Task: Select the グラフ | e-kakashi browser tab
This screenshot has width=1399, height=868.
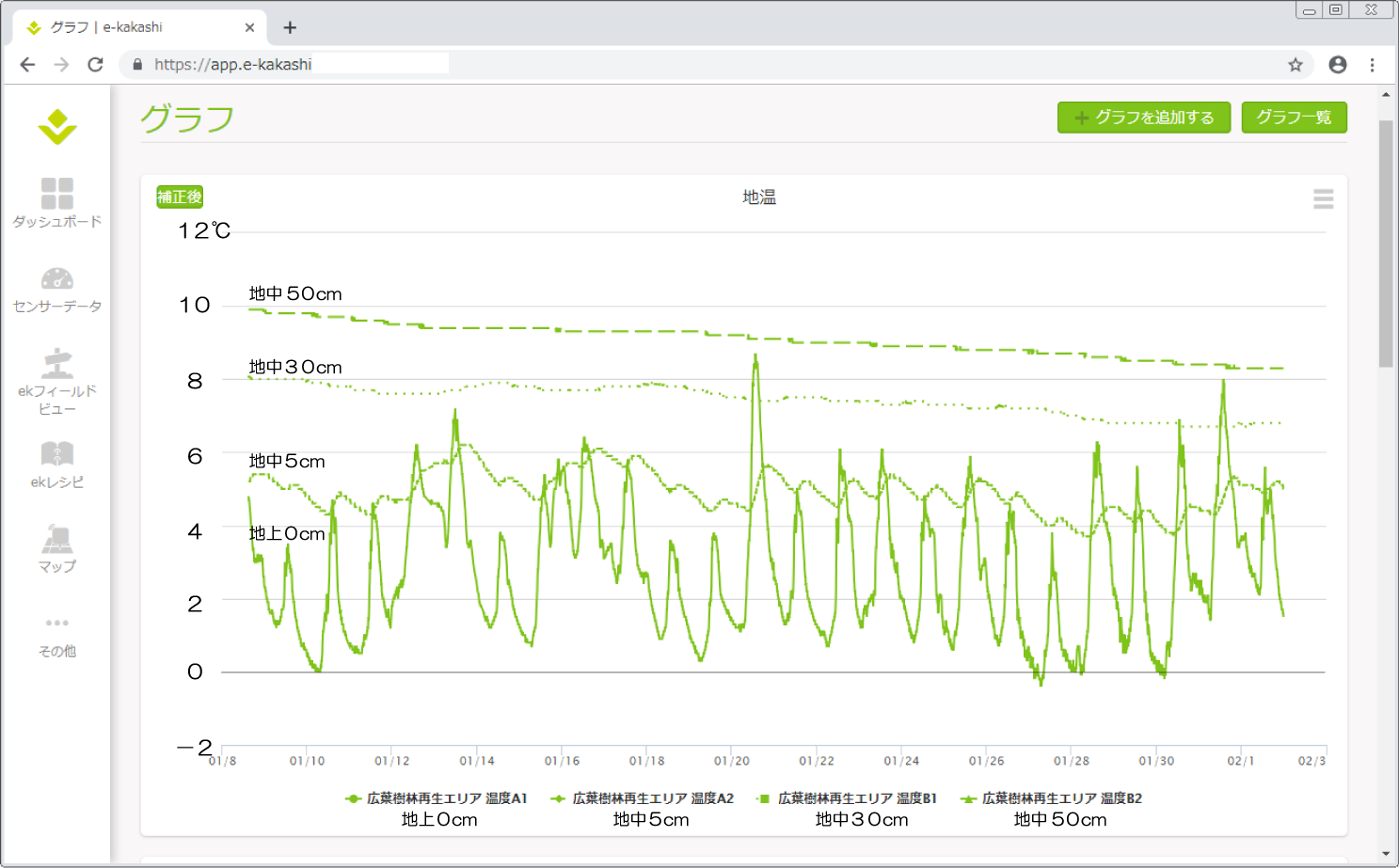Action: (x=140, y=27)
